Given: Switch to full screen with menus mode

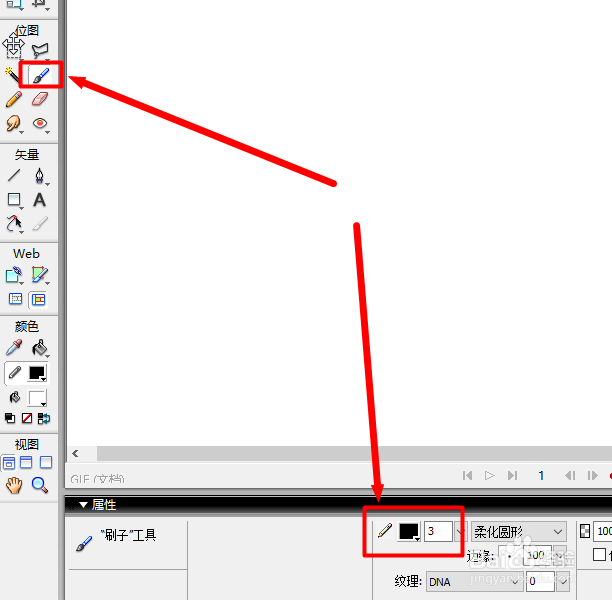Looking at the screenshot, I should click(x=26, y=462).
